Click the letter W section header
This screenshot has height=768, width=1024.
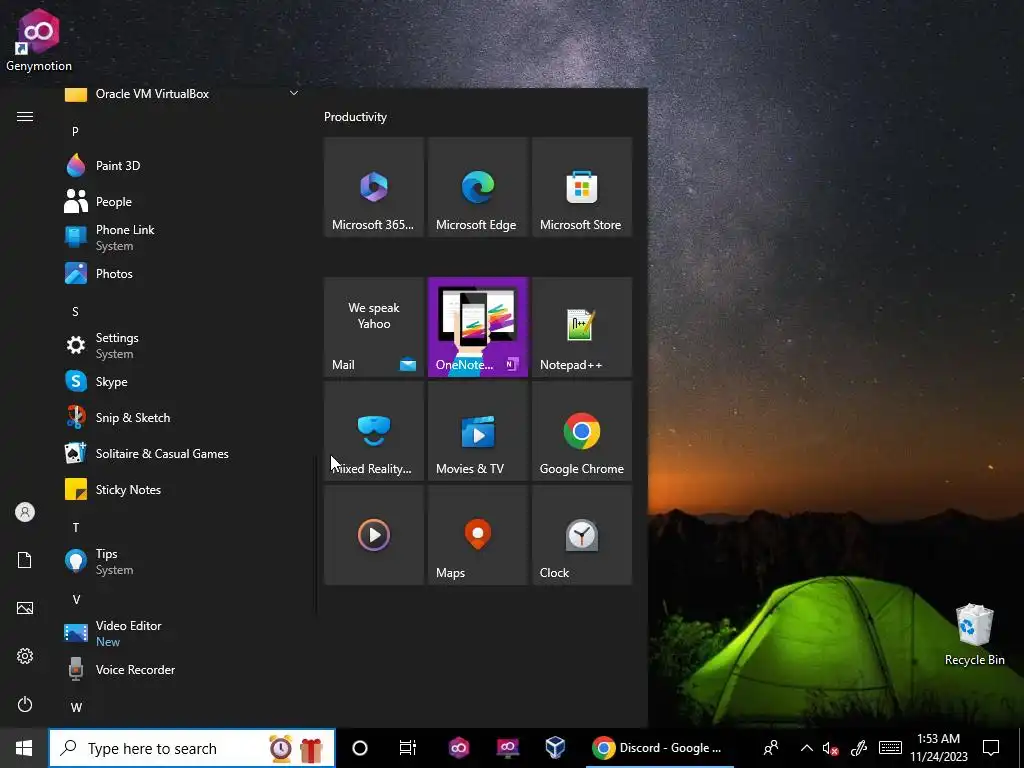point(76,707)
